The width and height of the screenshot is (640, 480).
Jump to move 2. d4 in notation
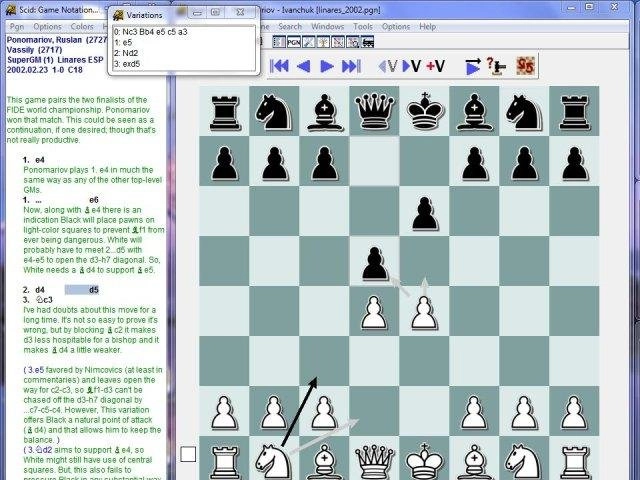click(40, 290)
